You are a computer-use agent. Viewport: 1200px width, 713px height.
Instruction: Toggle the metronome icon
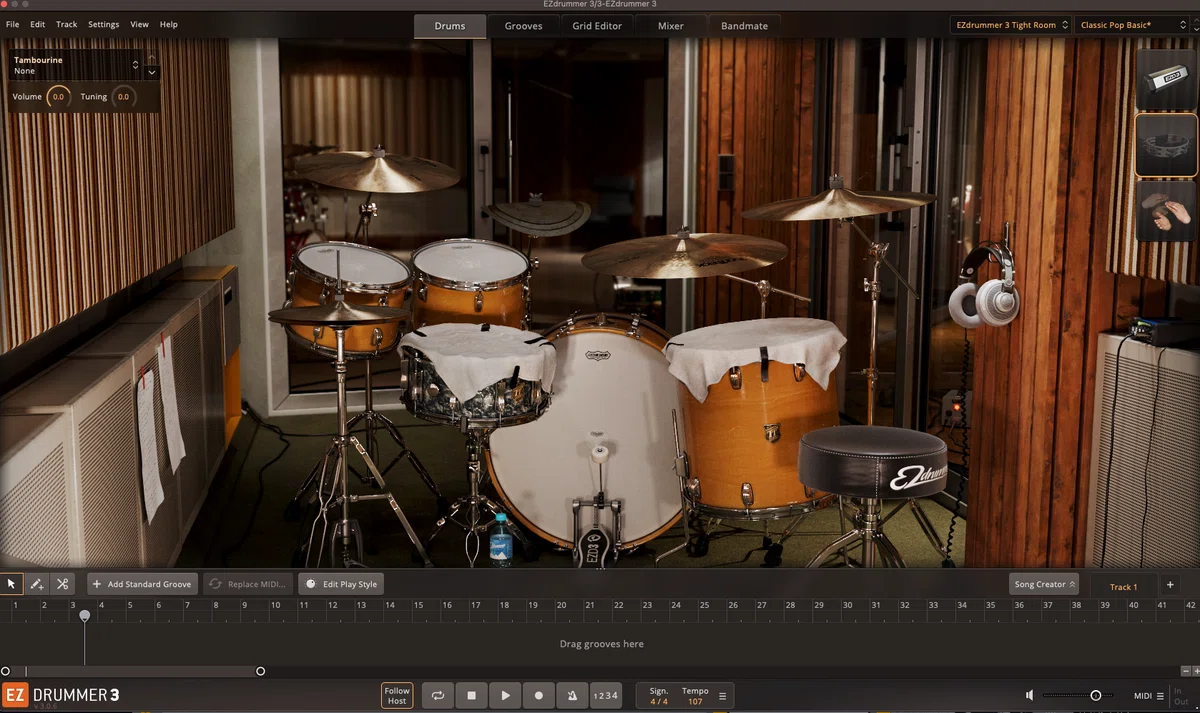click(x=572, y=695)
